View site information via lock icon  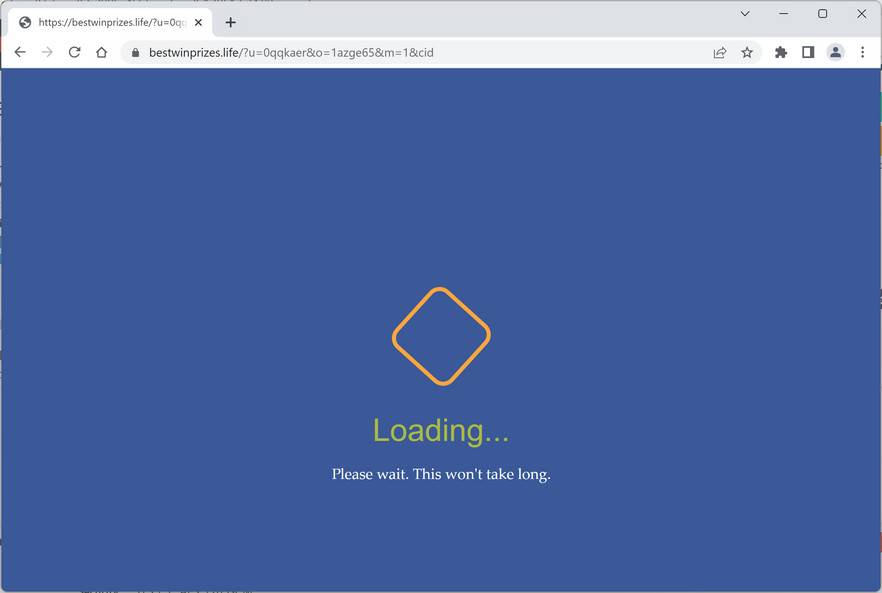coord(135,52)
